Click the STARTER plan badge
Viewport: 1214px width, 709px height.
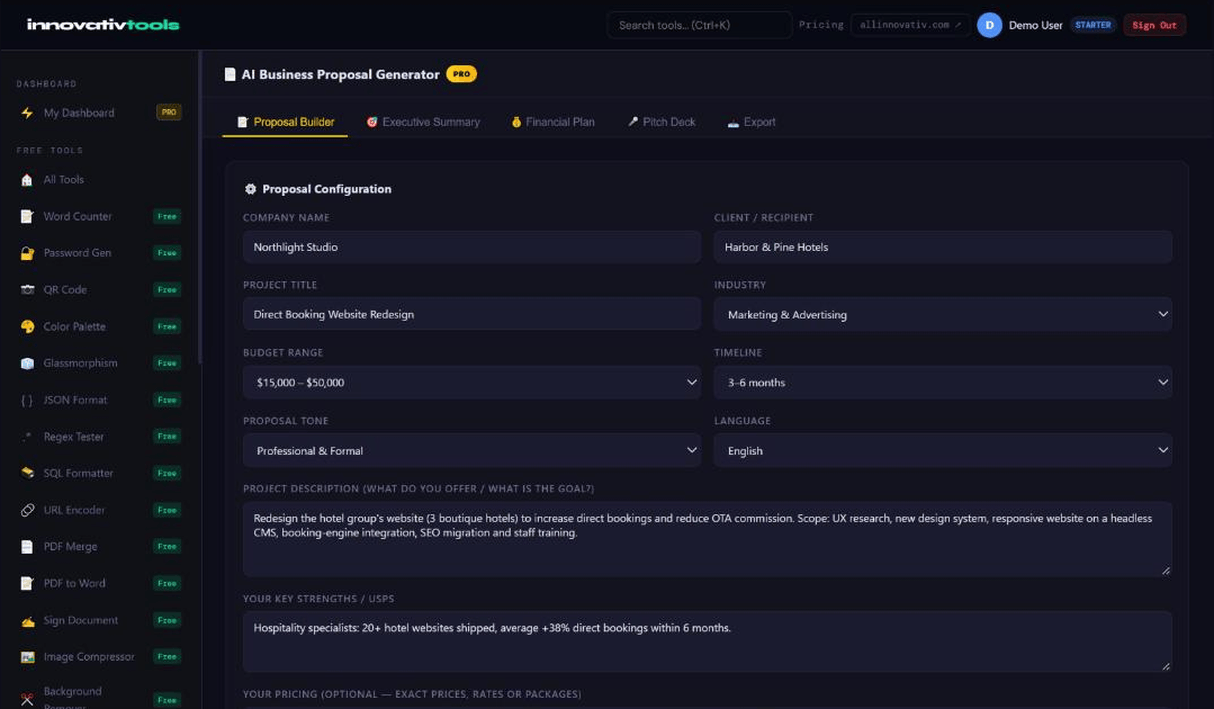1093,25
